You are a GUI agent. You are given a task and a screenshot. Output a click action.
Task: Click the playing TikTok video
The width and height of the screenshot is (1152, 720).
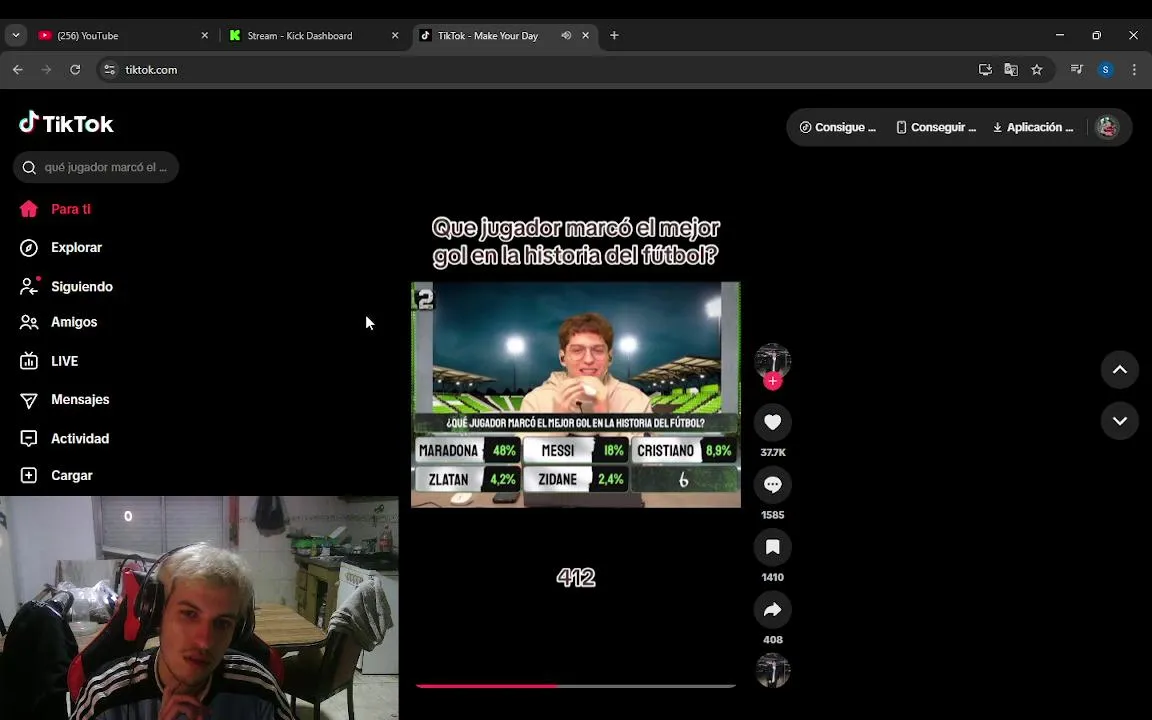(x=576, y=395)
